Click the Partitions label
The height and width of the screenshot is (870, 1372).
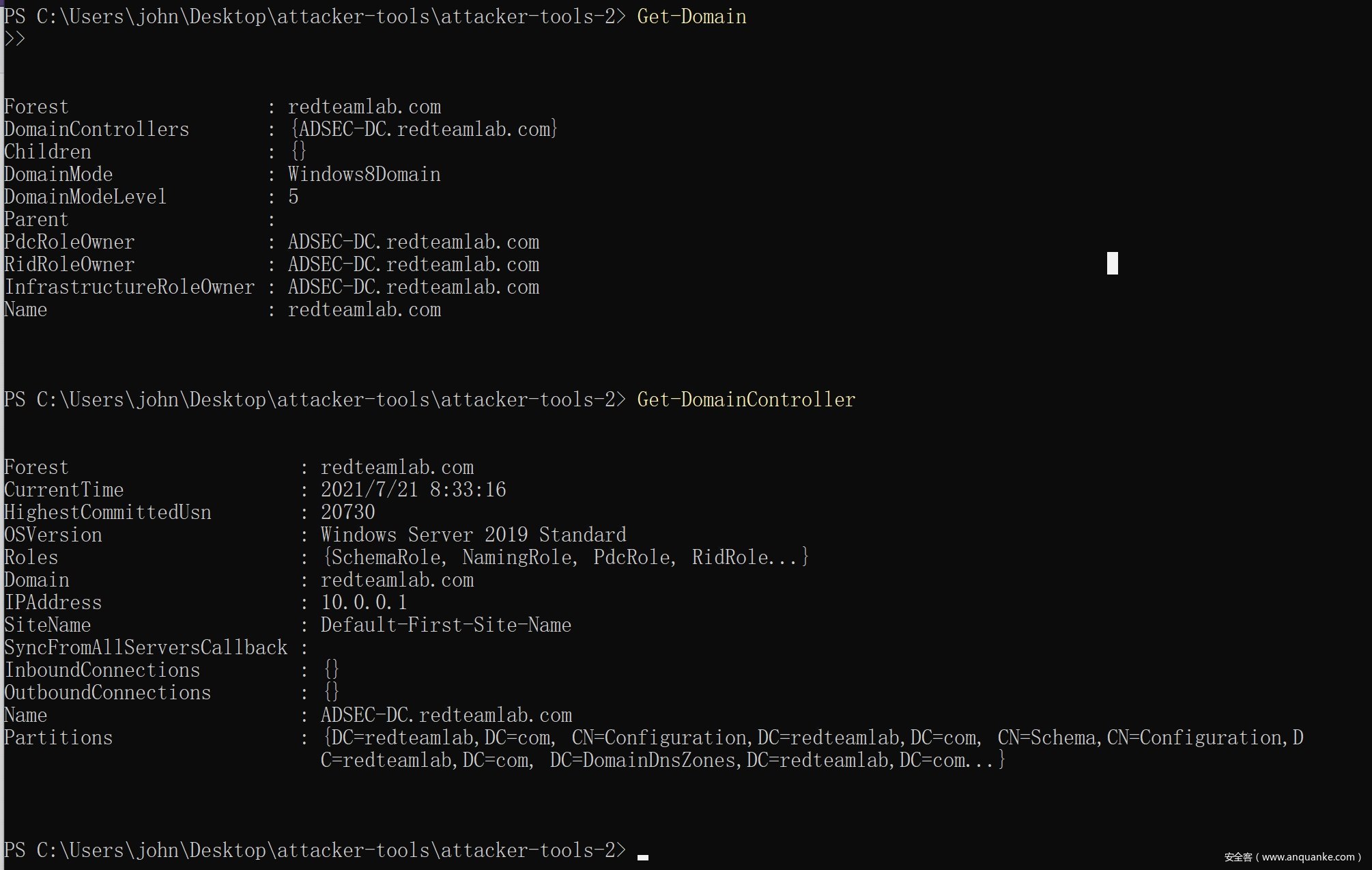tap(59, 738)
